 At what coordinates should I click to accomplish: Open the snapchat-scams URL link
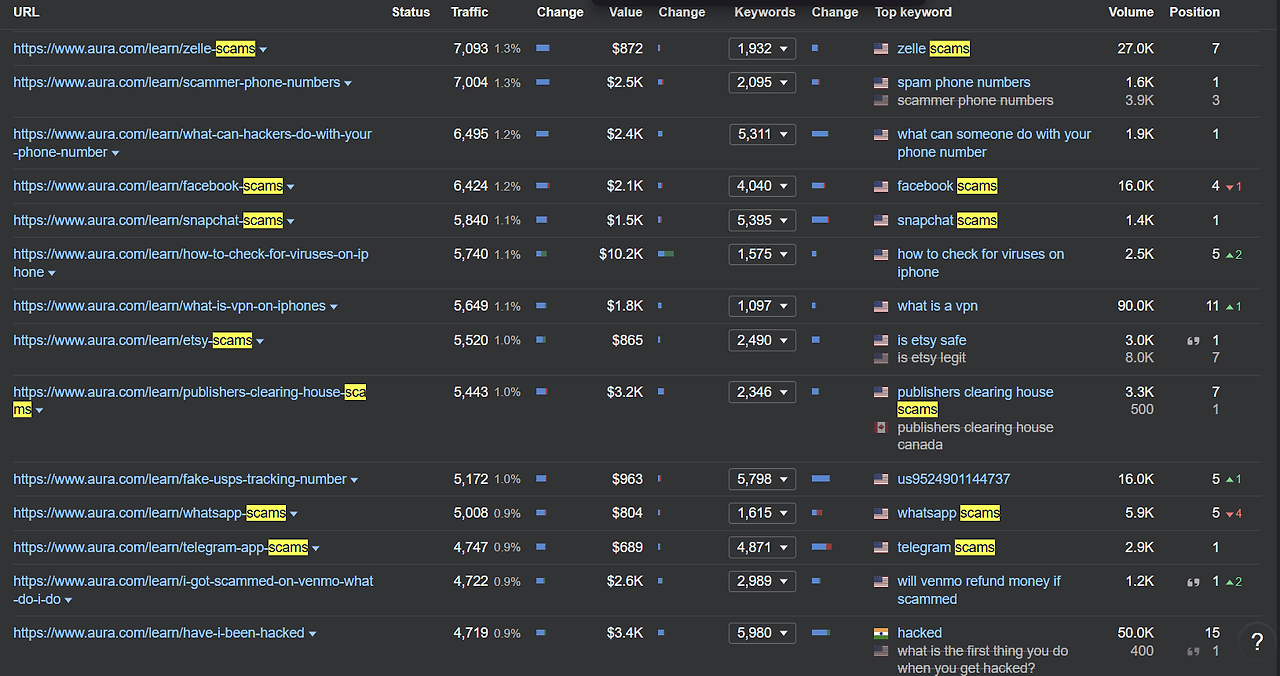tap(148, 220)
